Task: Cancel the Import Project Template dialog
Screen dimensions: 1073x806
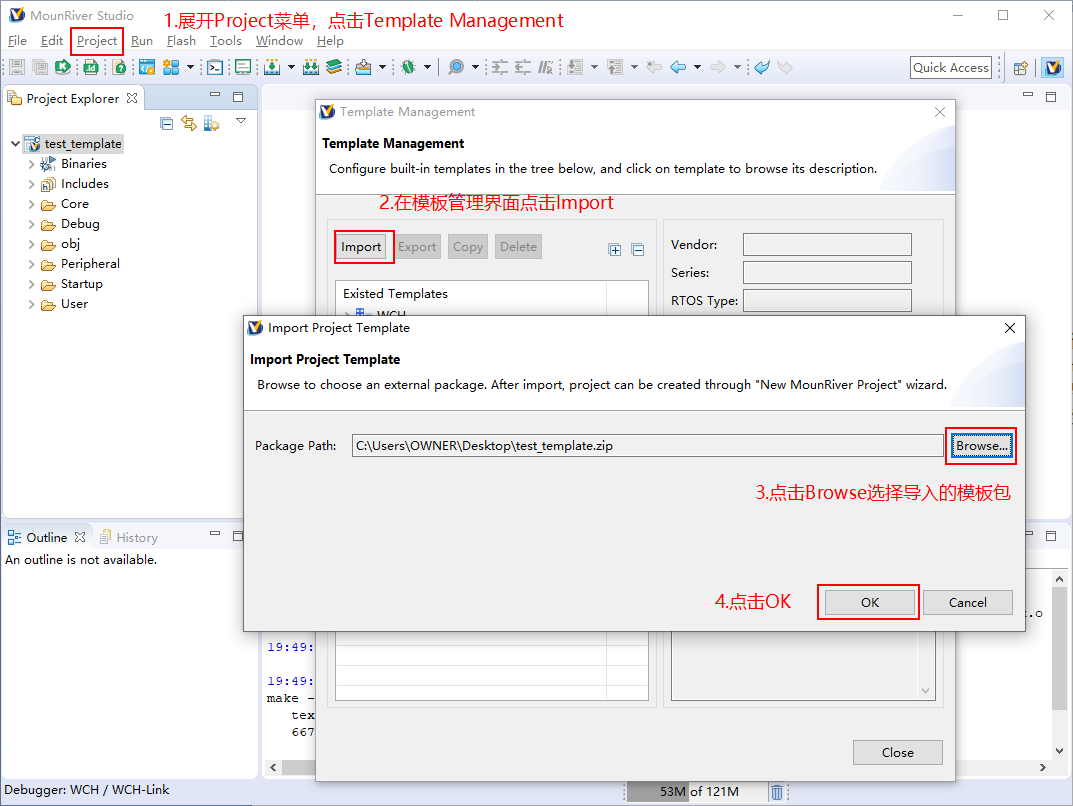Action: [x=968, y=603]
